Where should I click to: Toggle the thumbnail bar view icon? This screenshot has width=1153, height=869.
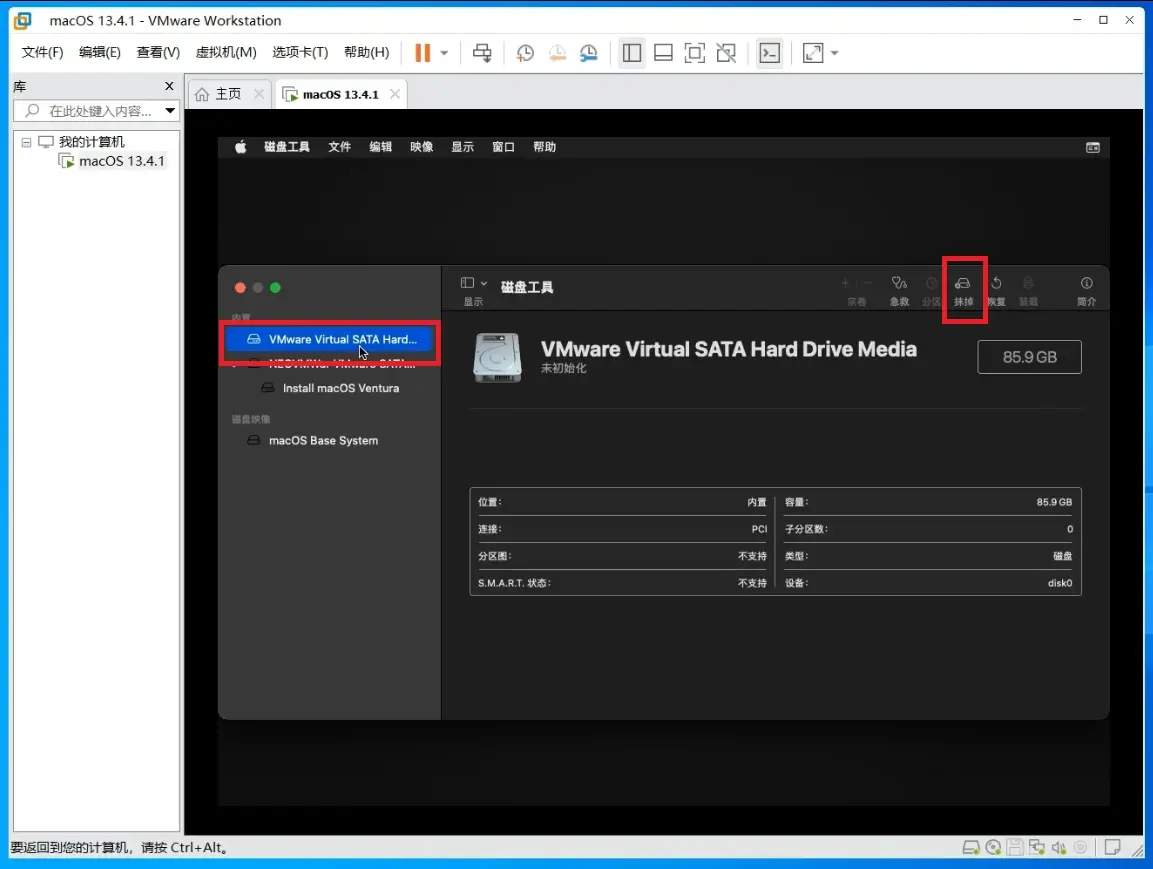point(663,53)
